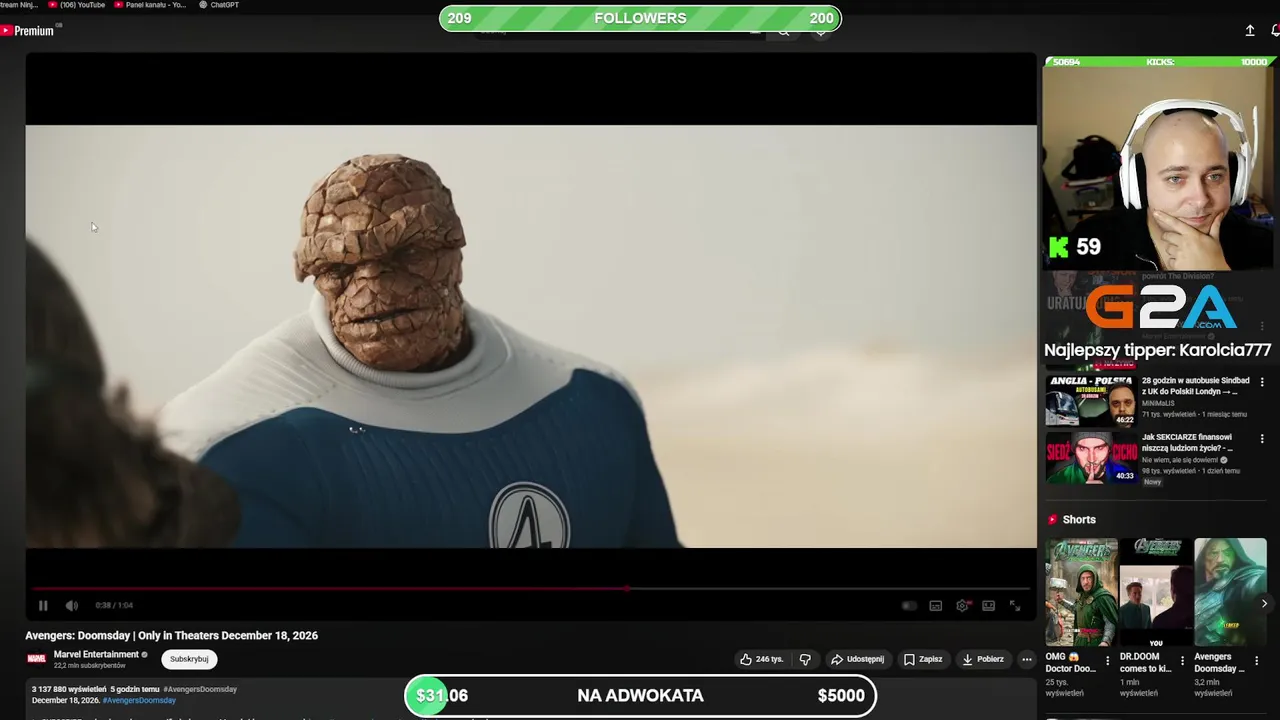
Task: Open the "Avengers Doomsday" short thumbnail
Action: 1230,592
